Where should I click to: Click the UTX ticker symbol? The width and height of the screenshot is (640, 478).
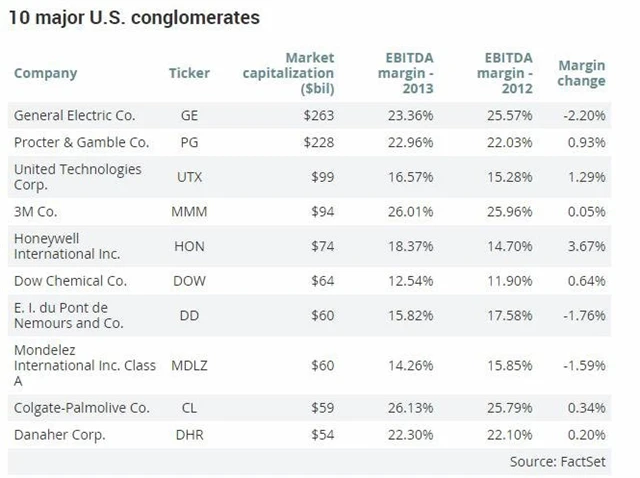(190, 177)
